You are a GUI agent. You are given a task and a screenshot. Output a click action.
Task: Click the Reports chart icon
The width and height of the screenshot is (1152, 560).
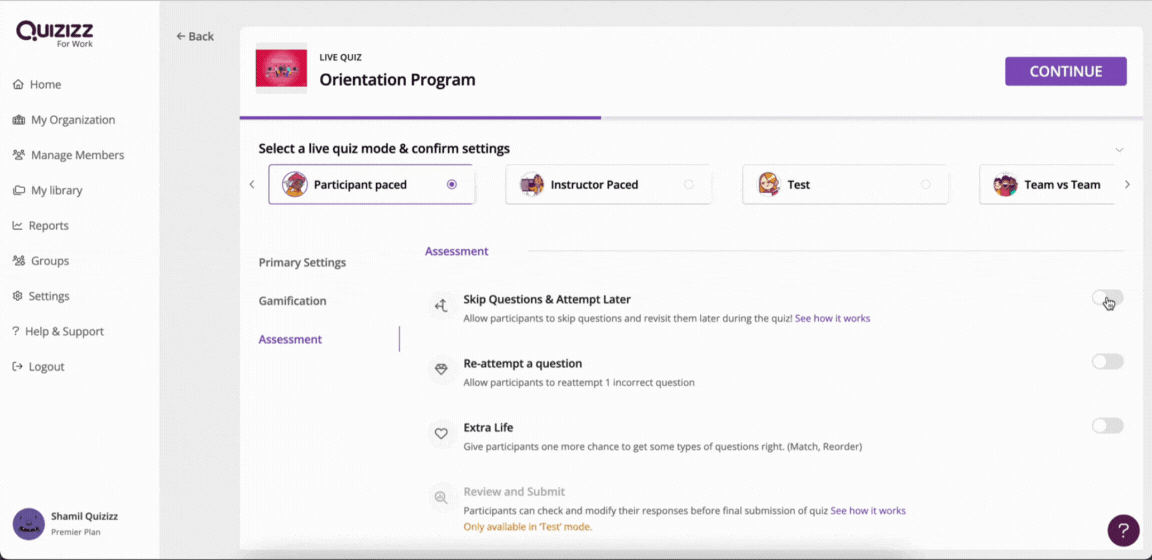coord(18,226)
